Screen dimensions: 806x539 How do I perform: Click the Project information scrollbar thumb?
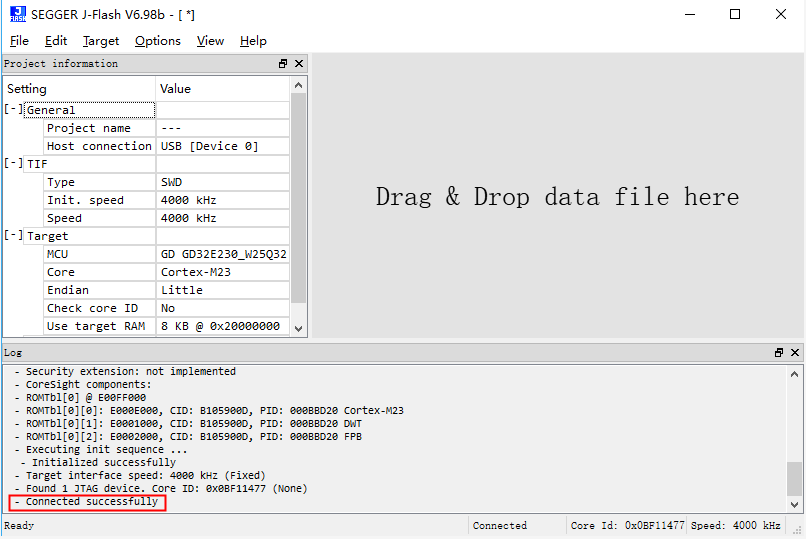298,198
